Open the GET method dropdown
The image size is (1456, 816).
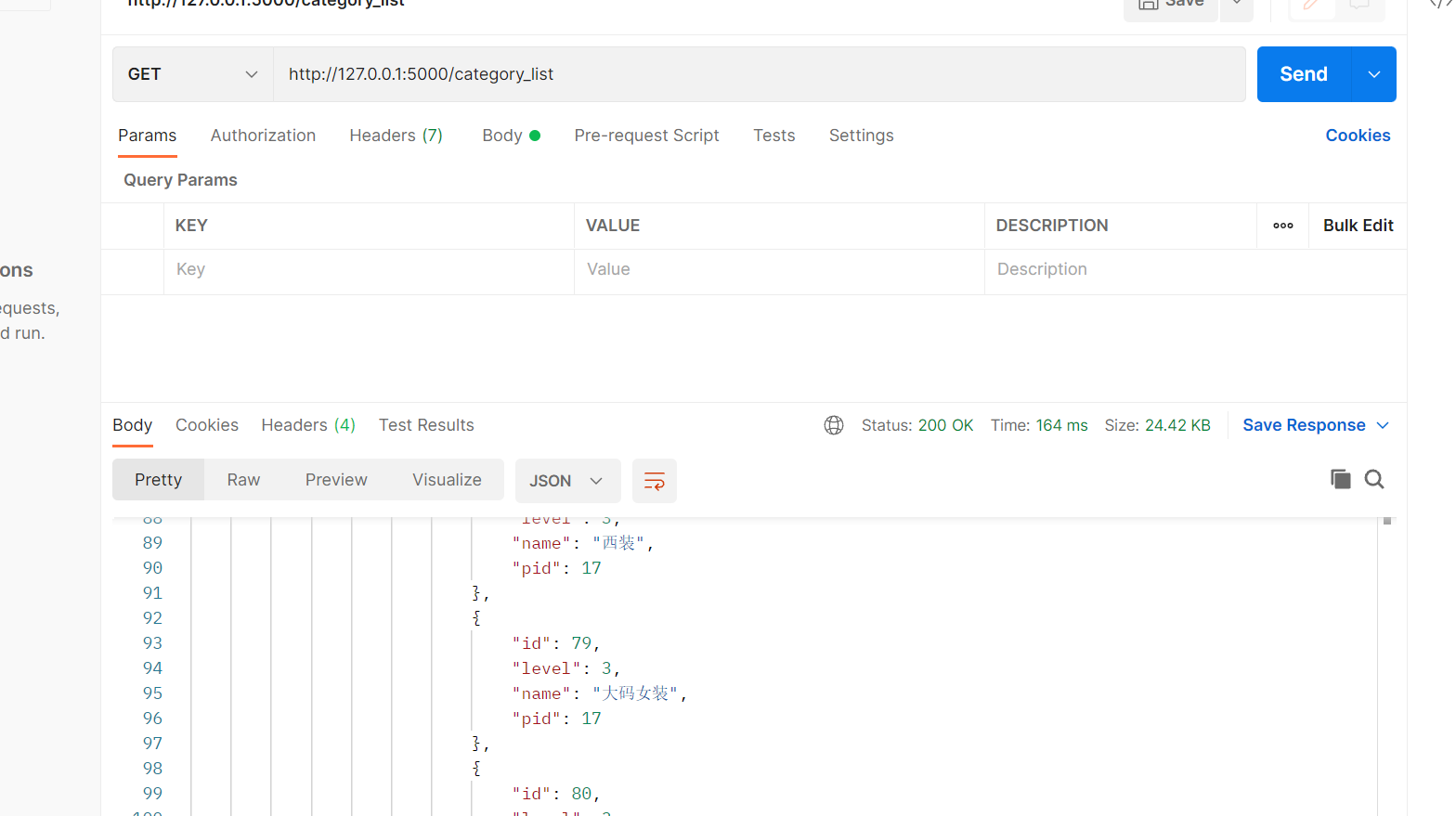point(193,74)
